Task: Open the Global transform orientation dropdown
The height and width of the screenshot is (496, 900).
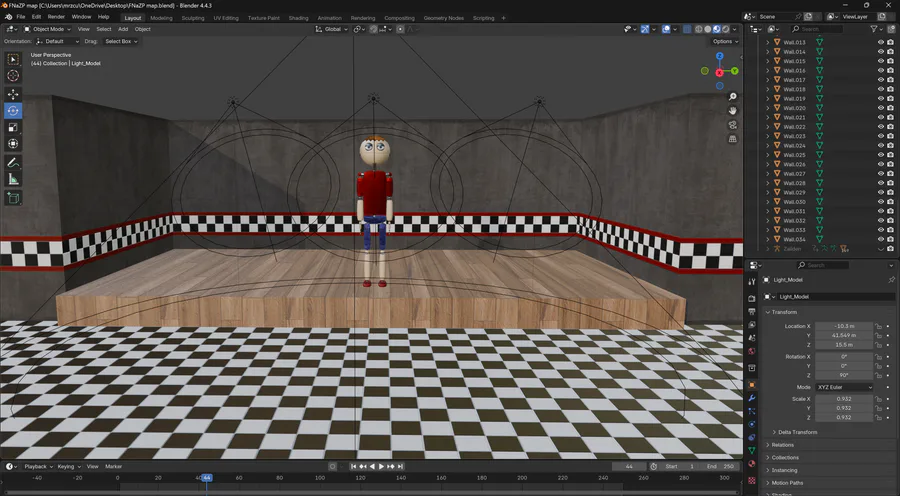Action: (332, 29)
